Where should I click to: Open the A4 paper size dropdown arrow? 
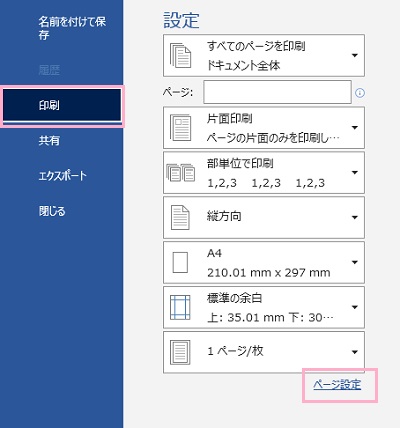point(355,262)
